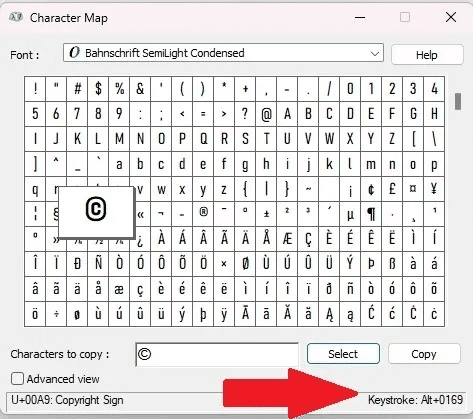Select the Æ ligature character cell
Viewport: 473px width, 419px height.
point(287,239)
